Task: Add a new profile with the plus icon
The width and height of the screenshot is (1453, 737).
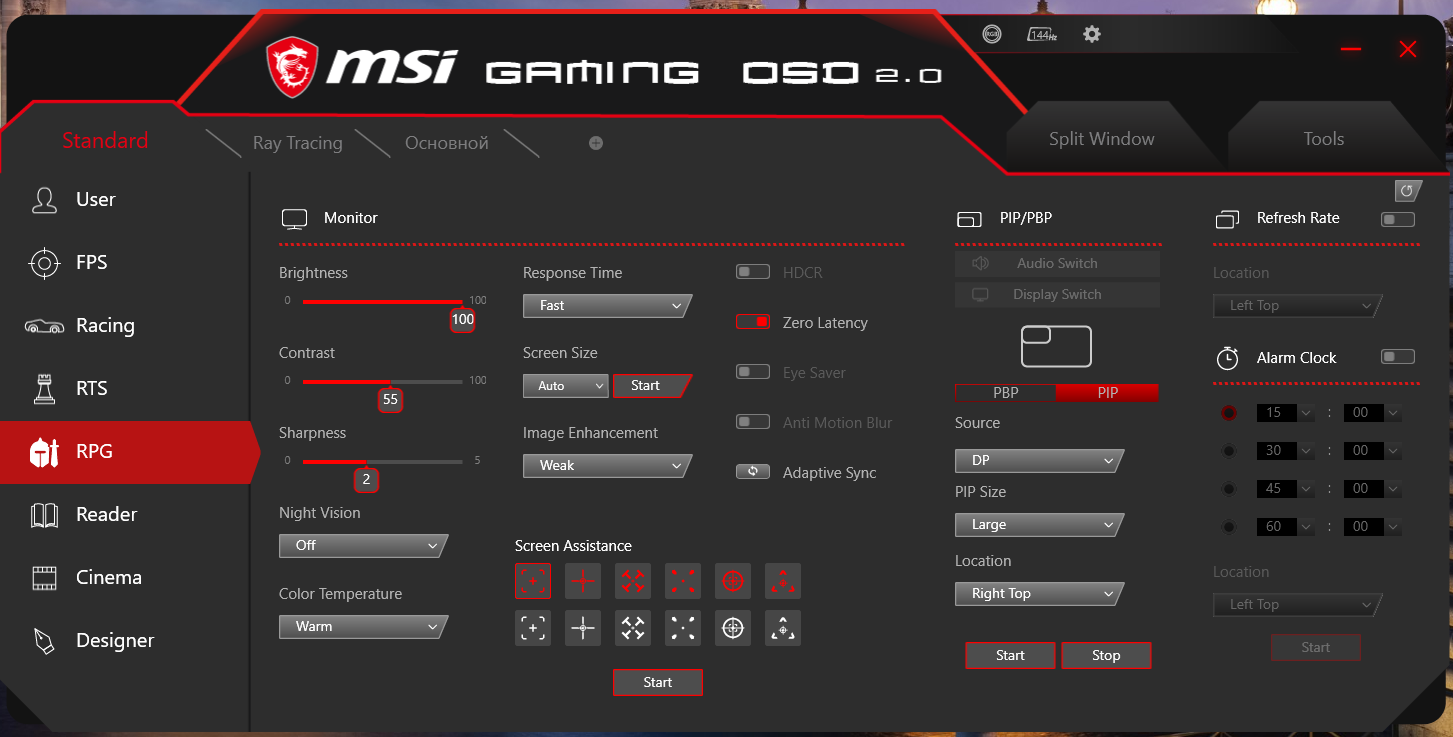Action: [x=596, y=143]
